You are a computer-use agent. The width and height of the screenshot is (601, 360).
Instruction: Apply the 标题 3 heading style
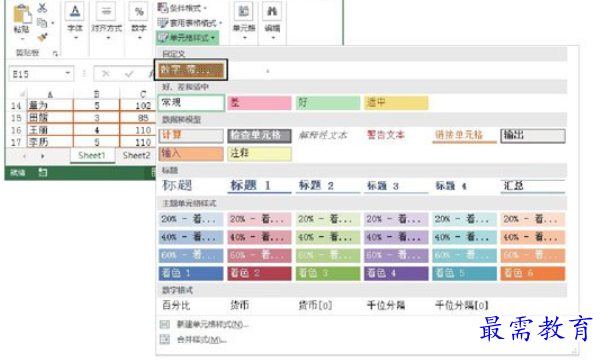[x=396, y=186]
